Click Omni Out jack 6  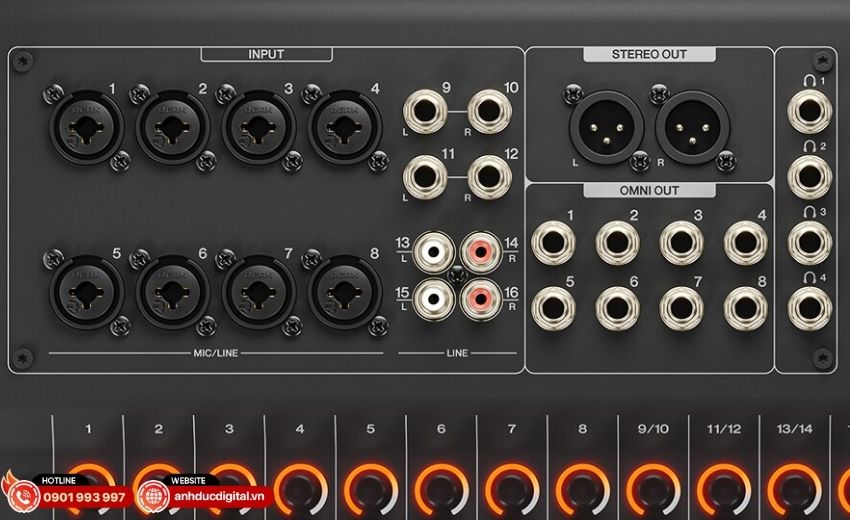coord(617,309)
